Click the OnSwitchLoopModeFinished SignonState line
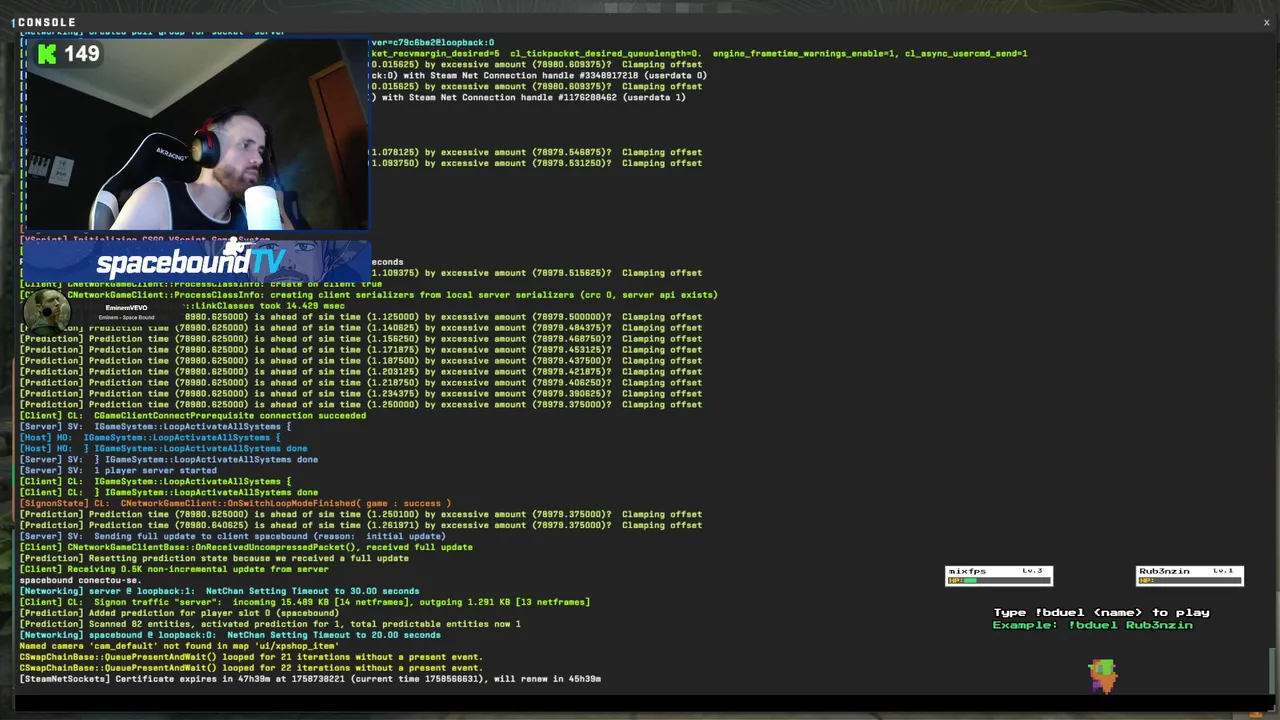The image size is (1280, 720). pos(235,503)
